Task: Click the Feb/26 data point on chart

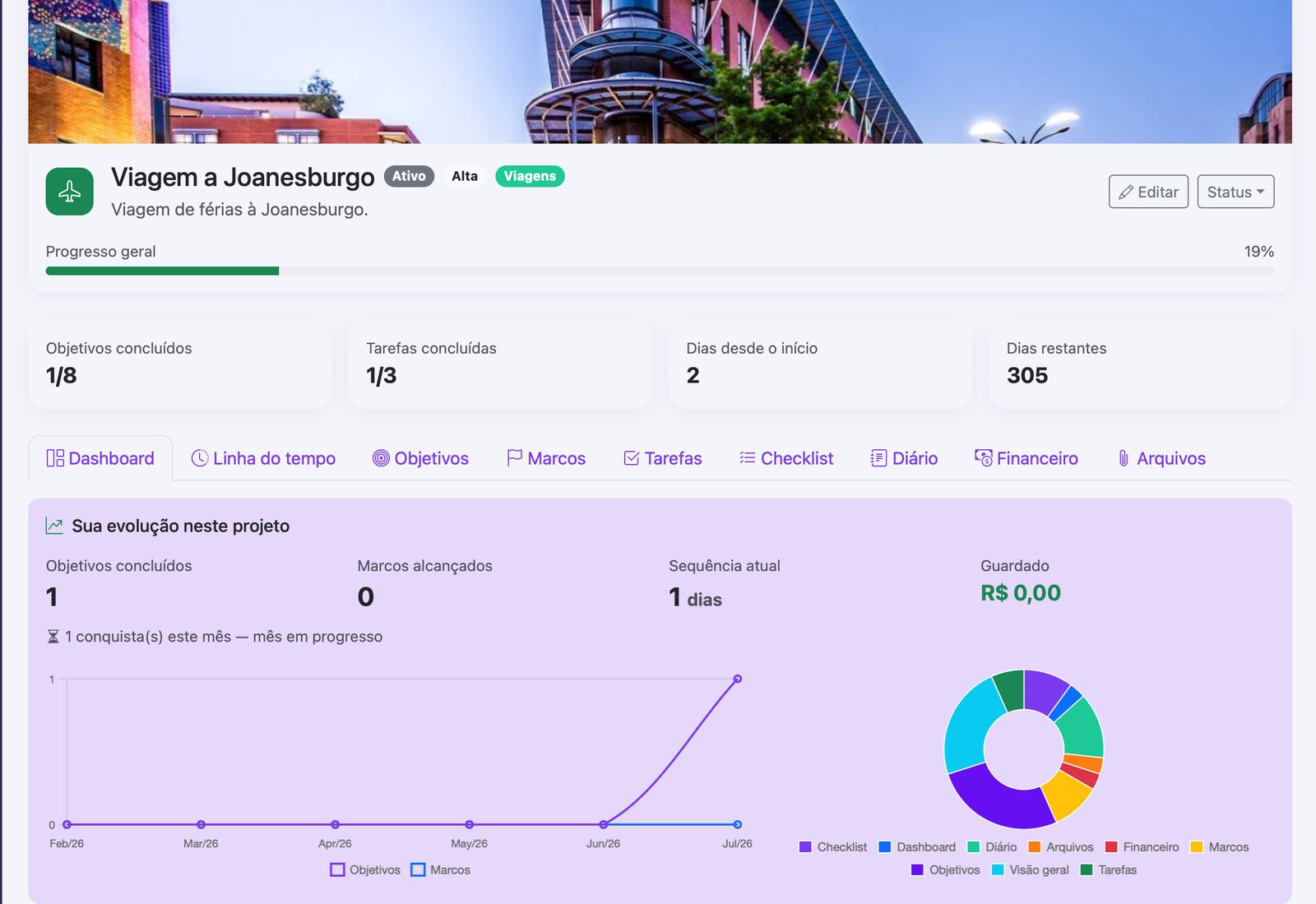Action: 67,824
